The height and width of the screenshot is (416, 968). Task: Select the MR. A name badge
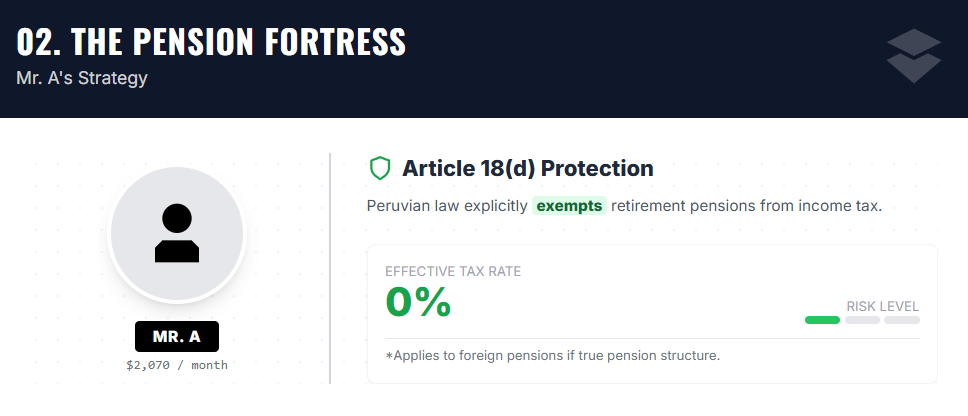(177, 337)
